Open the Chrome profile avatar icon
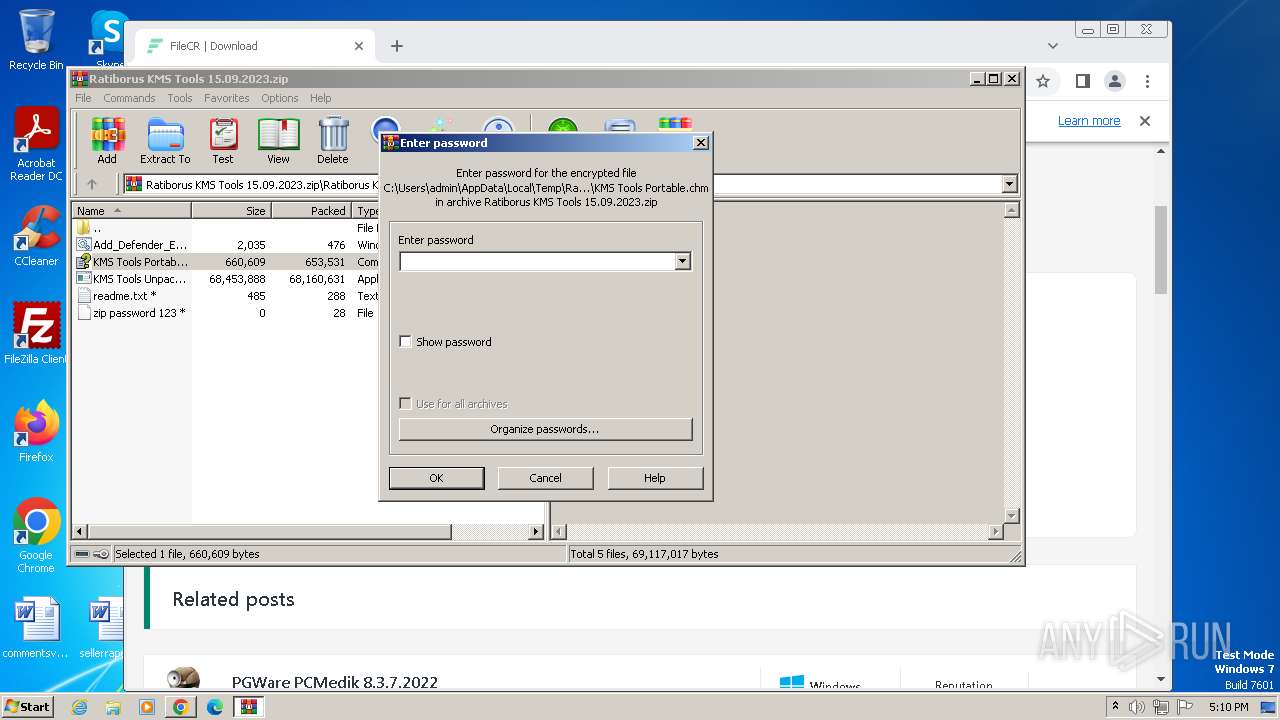The image size is (1280, 720). click(1115, 81)
